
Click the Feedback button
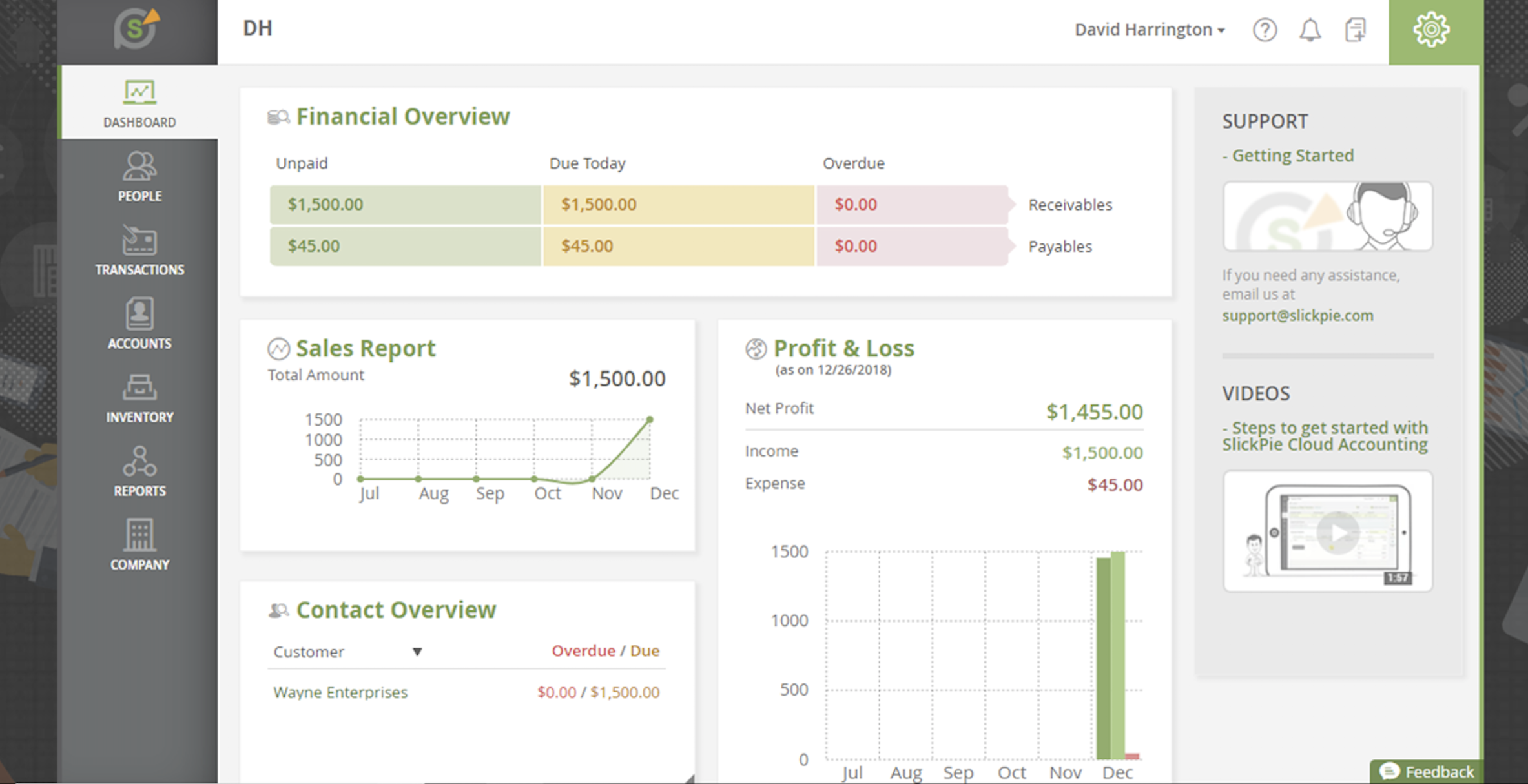tap(1427, 772)
